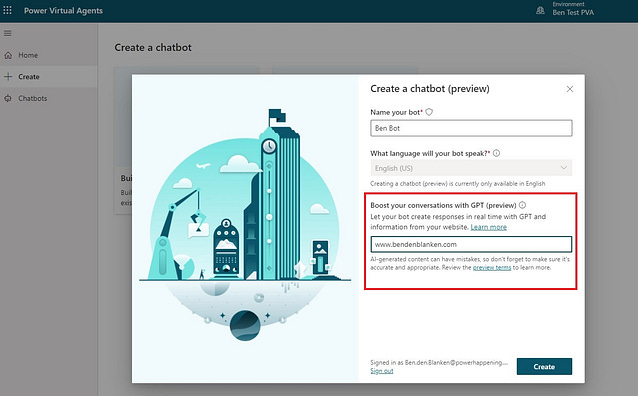
Task: Click the Sign out link
Action: click(382, 371)
